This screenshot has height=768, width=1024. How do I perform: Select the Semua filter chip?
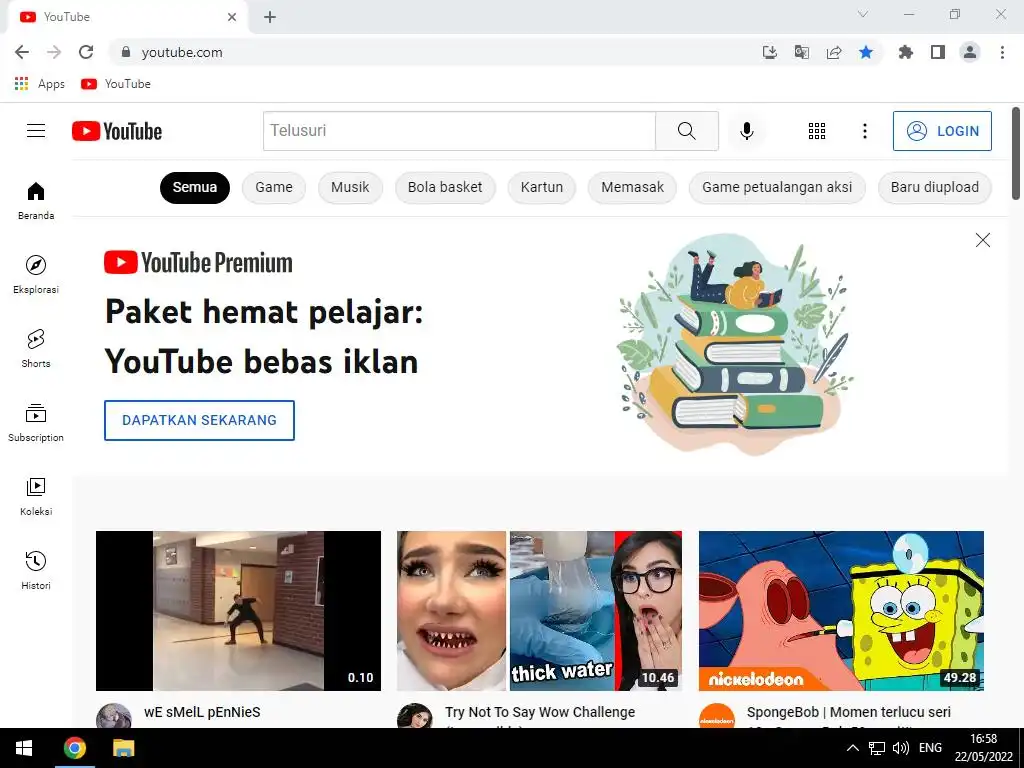pyautogui.click(x=195, y=187)
